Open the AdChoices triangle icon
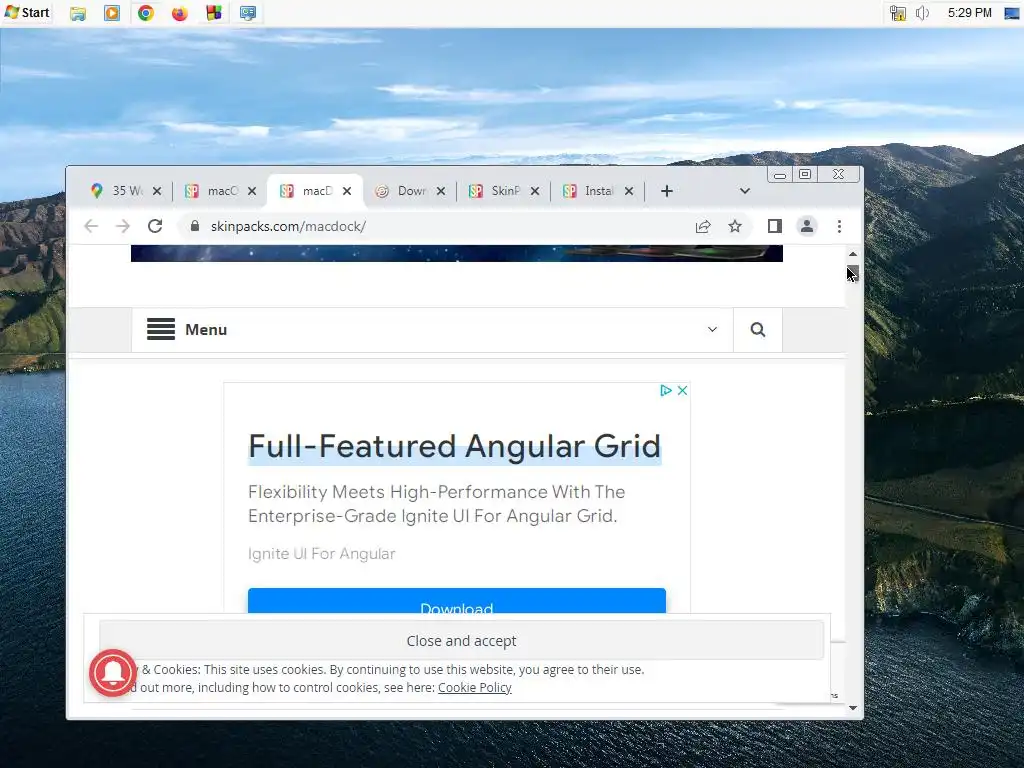The width and height of the screenshot is (1024, 768). point(665,391)
